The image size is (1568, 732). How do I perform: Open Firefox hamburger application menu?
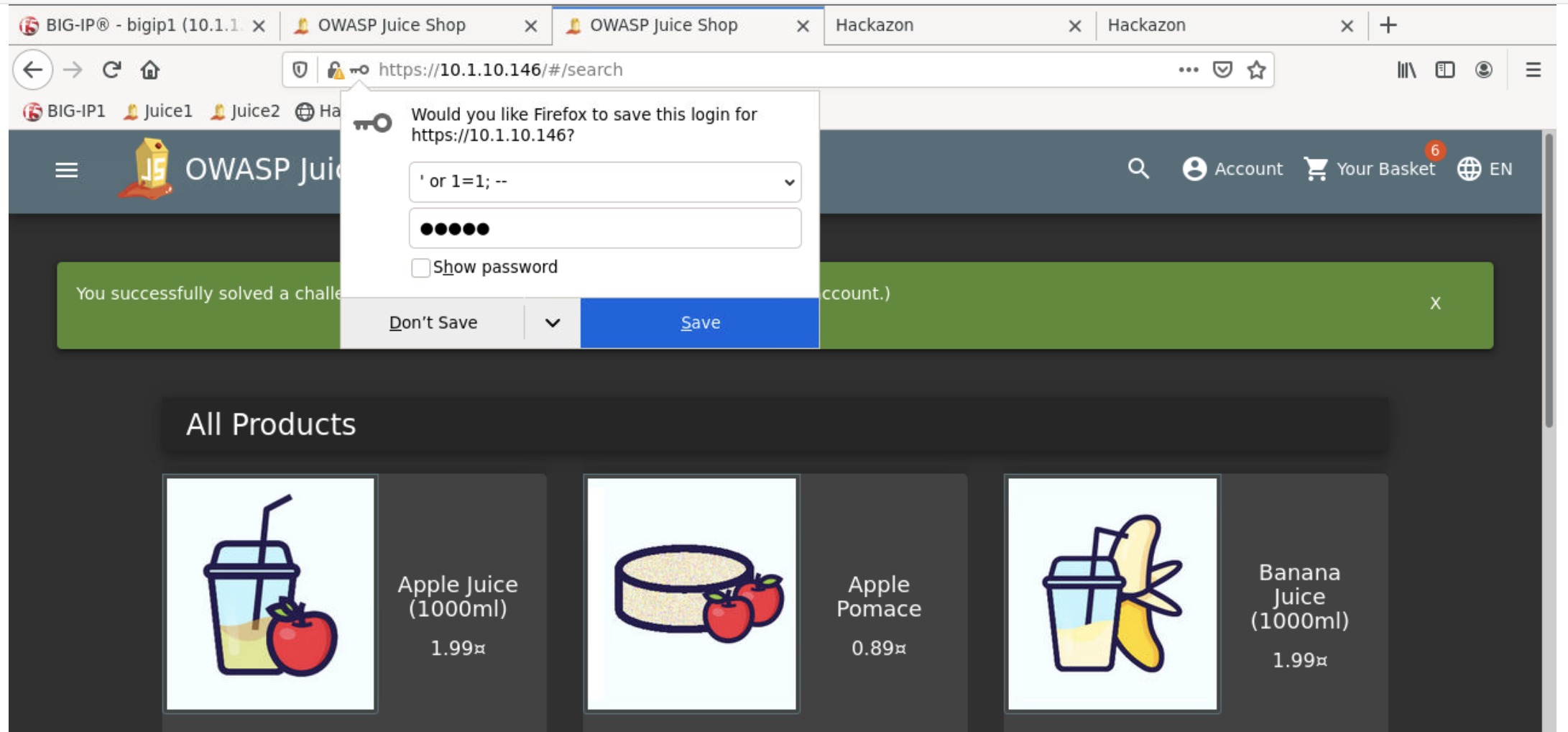1533,70
